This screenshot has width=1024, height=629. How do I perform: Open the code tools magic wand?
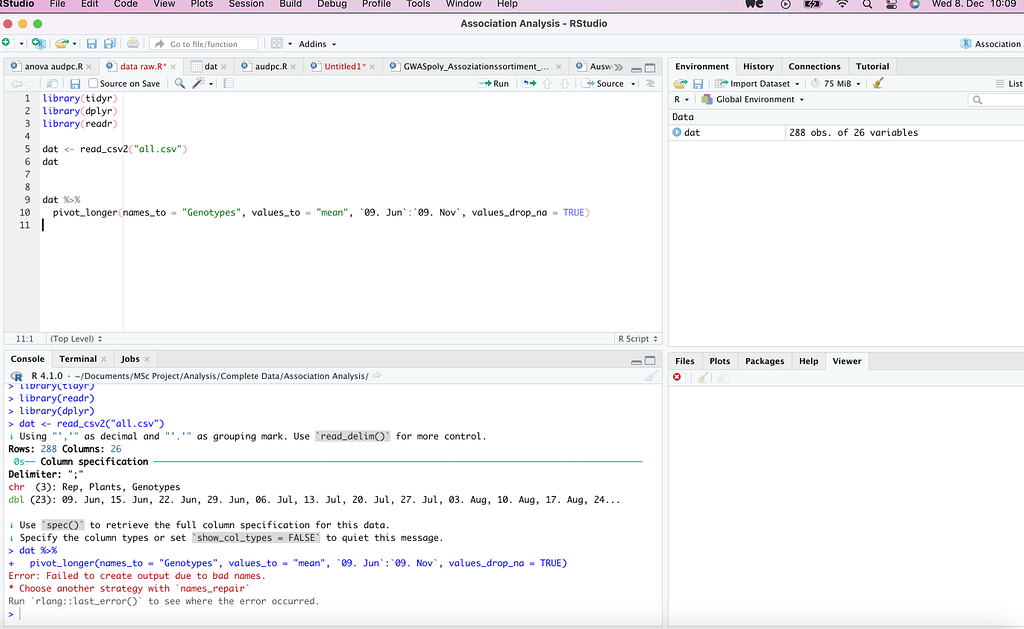click(199, 84)
